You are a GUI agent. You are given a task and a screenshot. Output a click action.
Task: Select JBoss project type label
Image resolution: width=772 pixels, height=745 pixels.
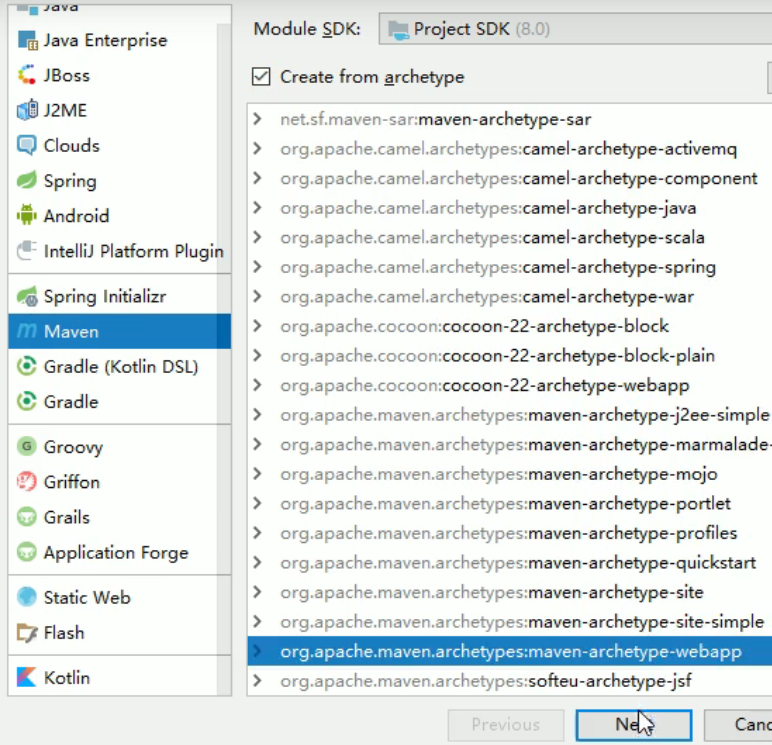66,75
